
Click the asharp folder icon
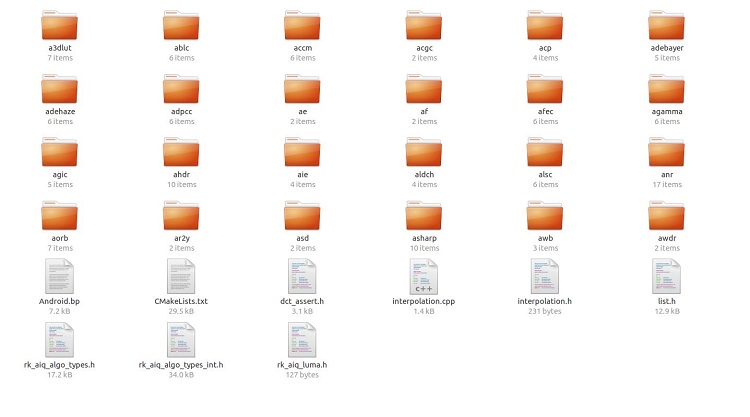pos(424,216)
